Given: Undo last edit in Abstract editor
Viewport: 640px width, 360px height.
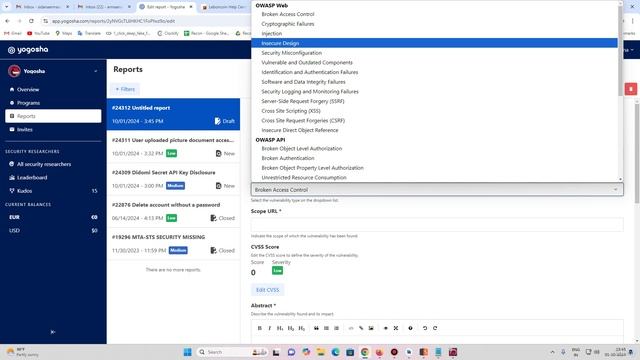Looking at the screenshot, I should click(425, 328).
